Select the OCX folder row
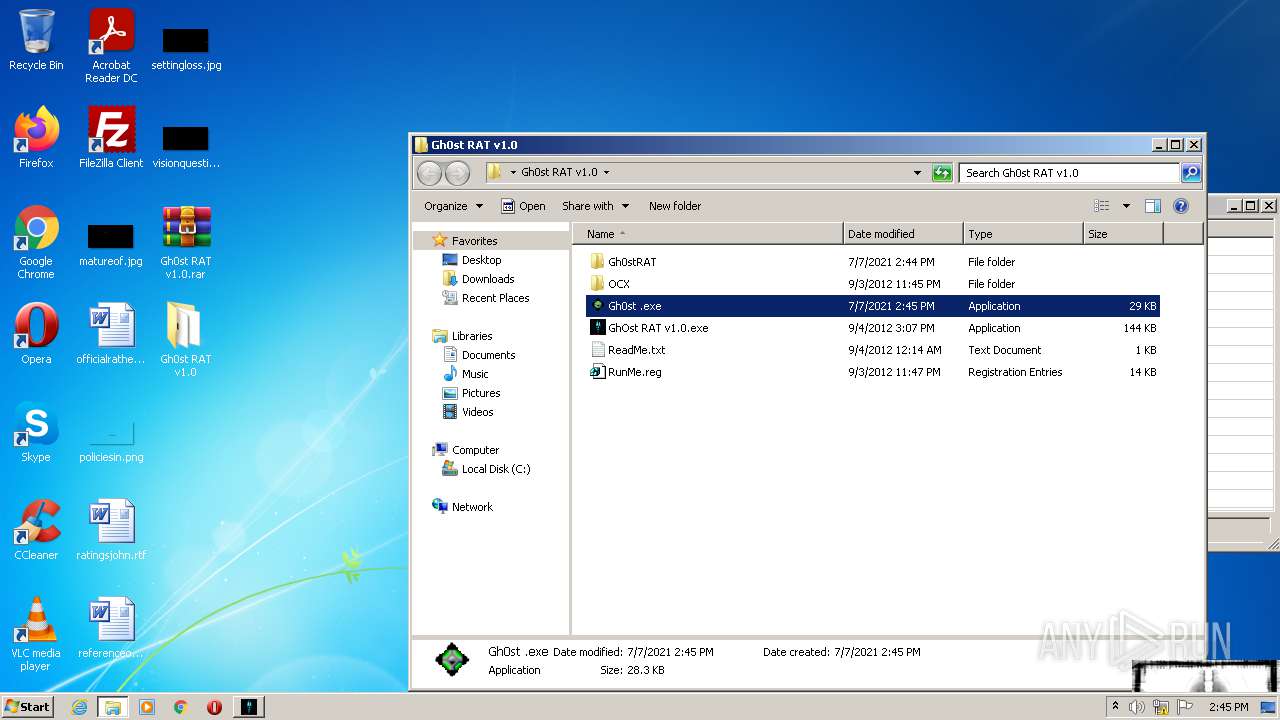 pos(872,284)
